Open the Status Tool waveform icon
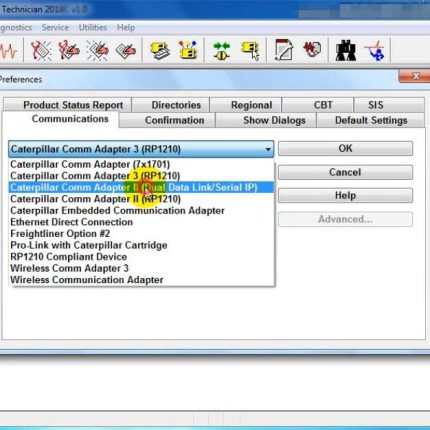430x430 pixels. [x=8, y=51]
